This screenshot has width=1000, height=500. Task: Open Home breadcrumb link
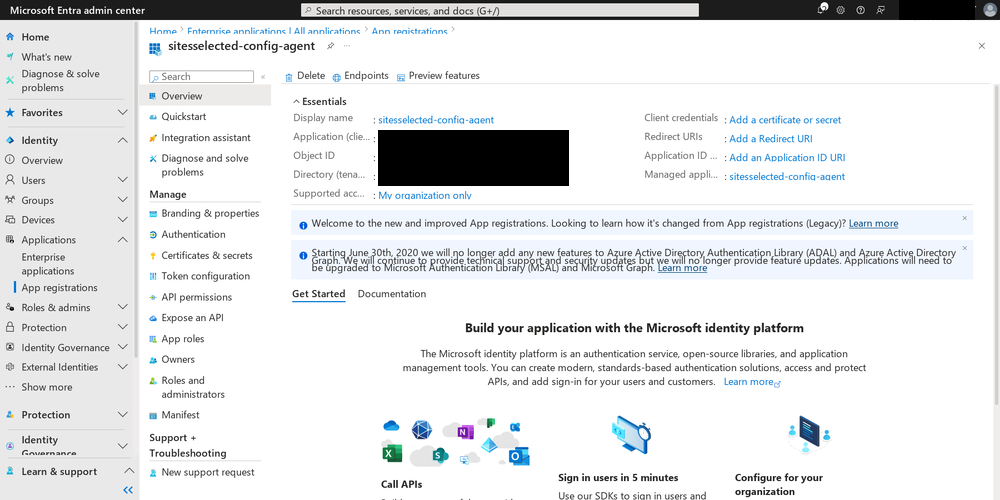[x=163, y=31]
